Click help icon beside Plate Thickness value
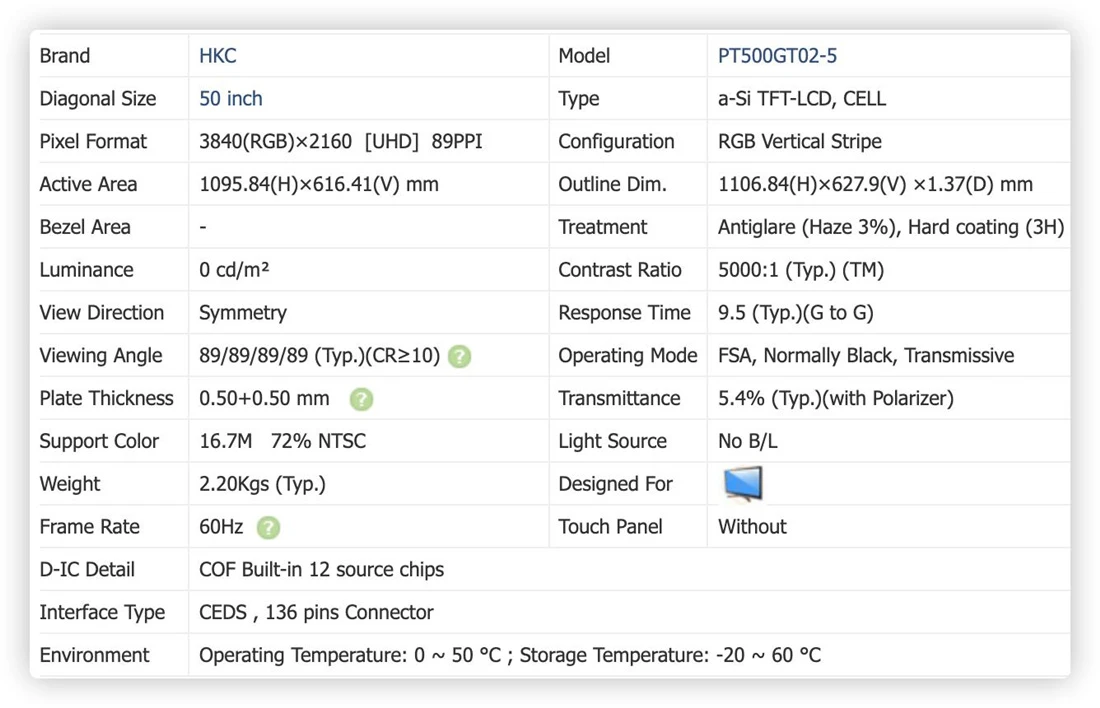 (361, 399)
